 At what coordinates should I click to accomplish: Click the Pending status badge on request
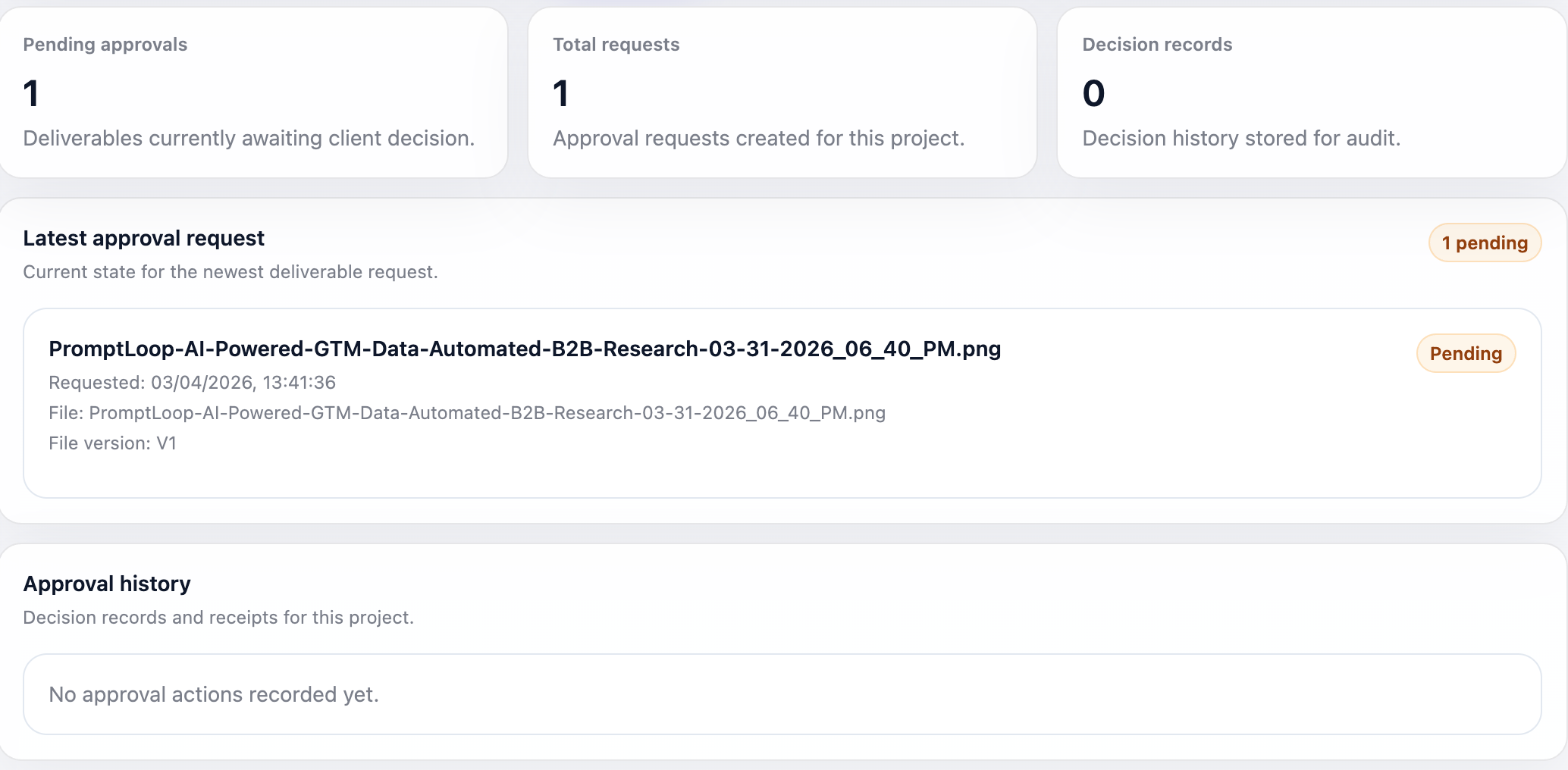pyautogui.click(x=1466, y=353)
